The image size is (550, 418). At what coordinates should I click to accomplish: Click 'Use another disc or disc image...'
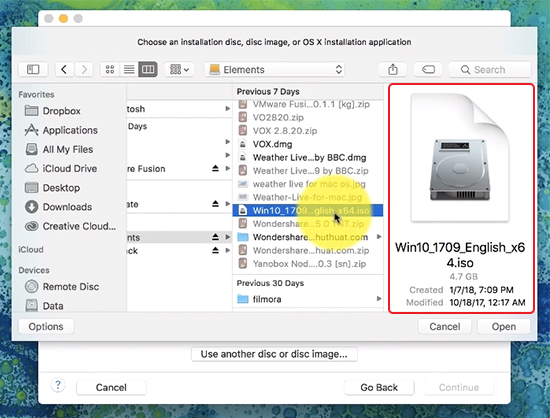[274, 354]
